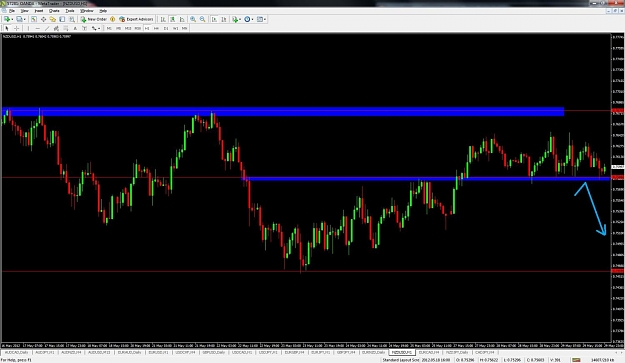This screenshot has width=625, height=363.
Task: Expand the Indicators dropdown arrow
Action: click(x=240, y=19)
